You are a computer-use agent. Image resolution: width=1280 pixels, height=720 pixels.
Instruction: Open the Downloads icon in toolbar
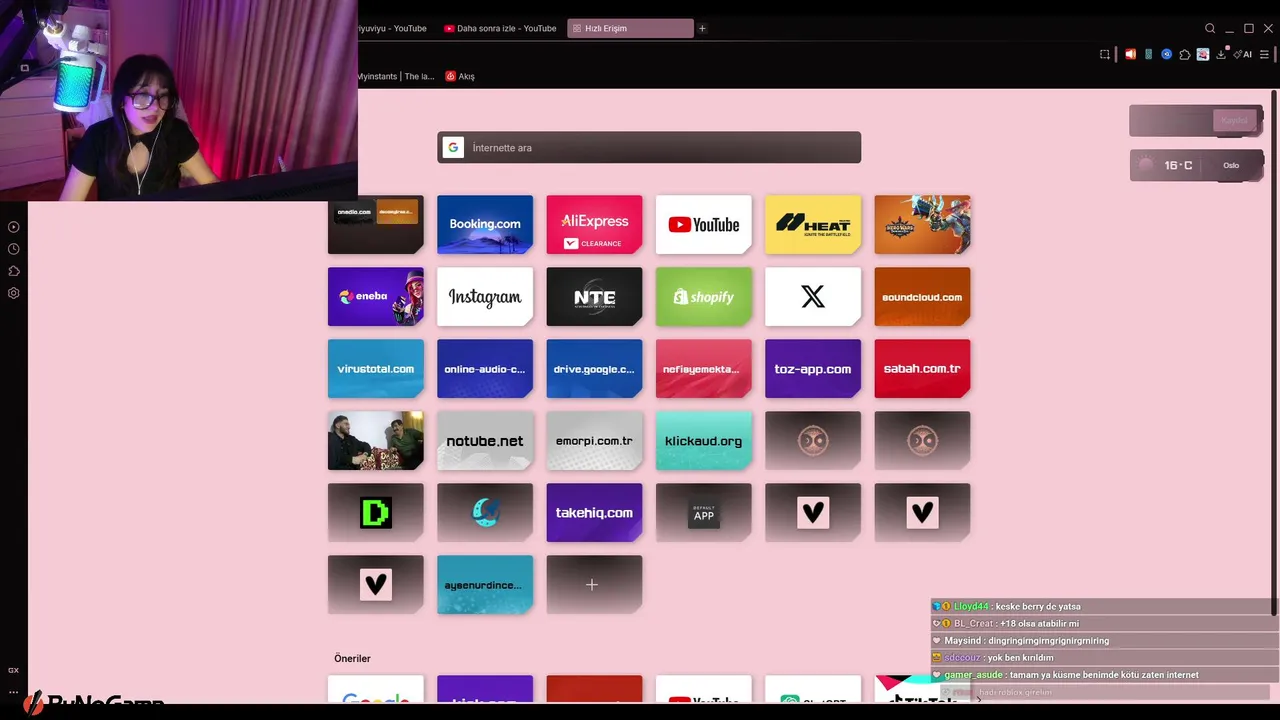[x=1221, y=54]
